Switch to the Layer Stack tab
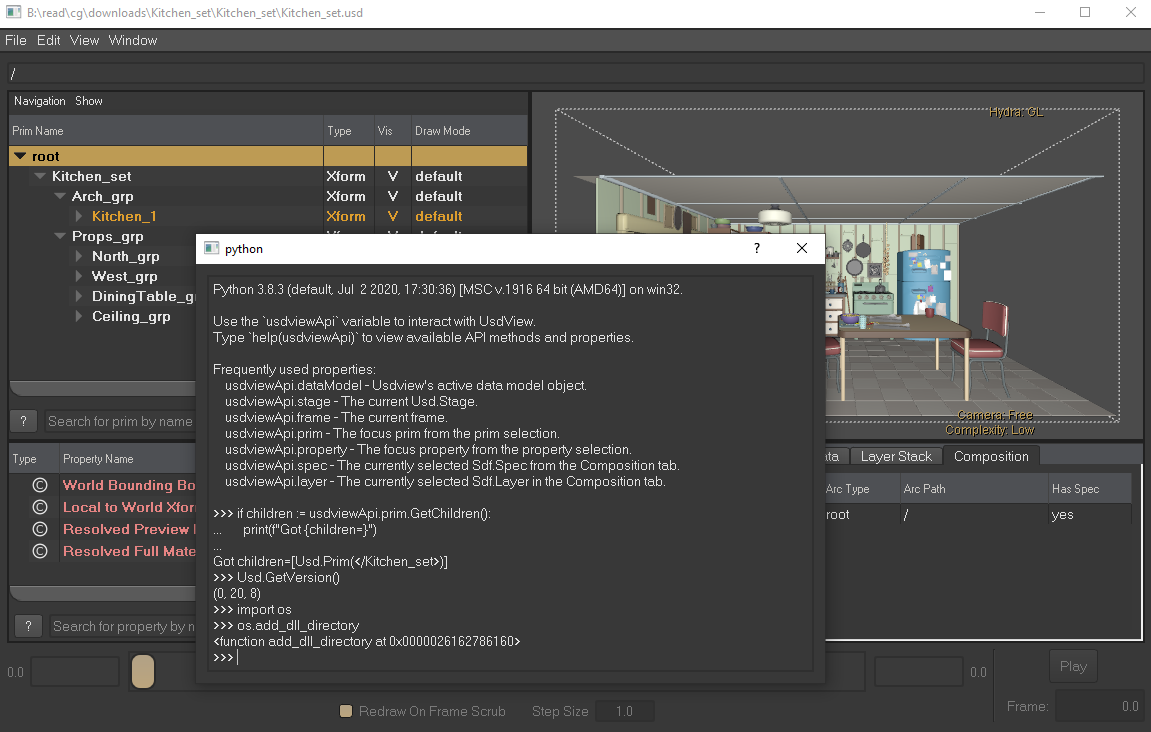 point(896,455)
